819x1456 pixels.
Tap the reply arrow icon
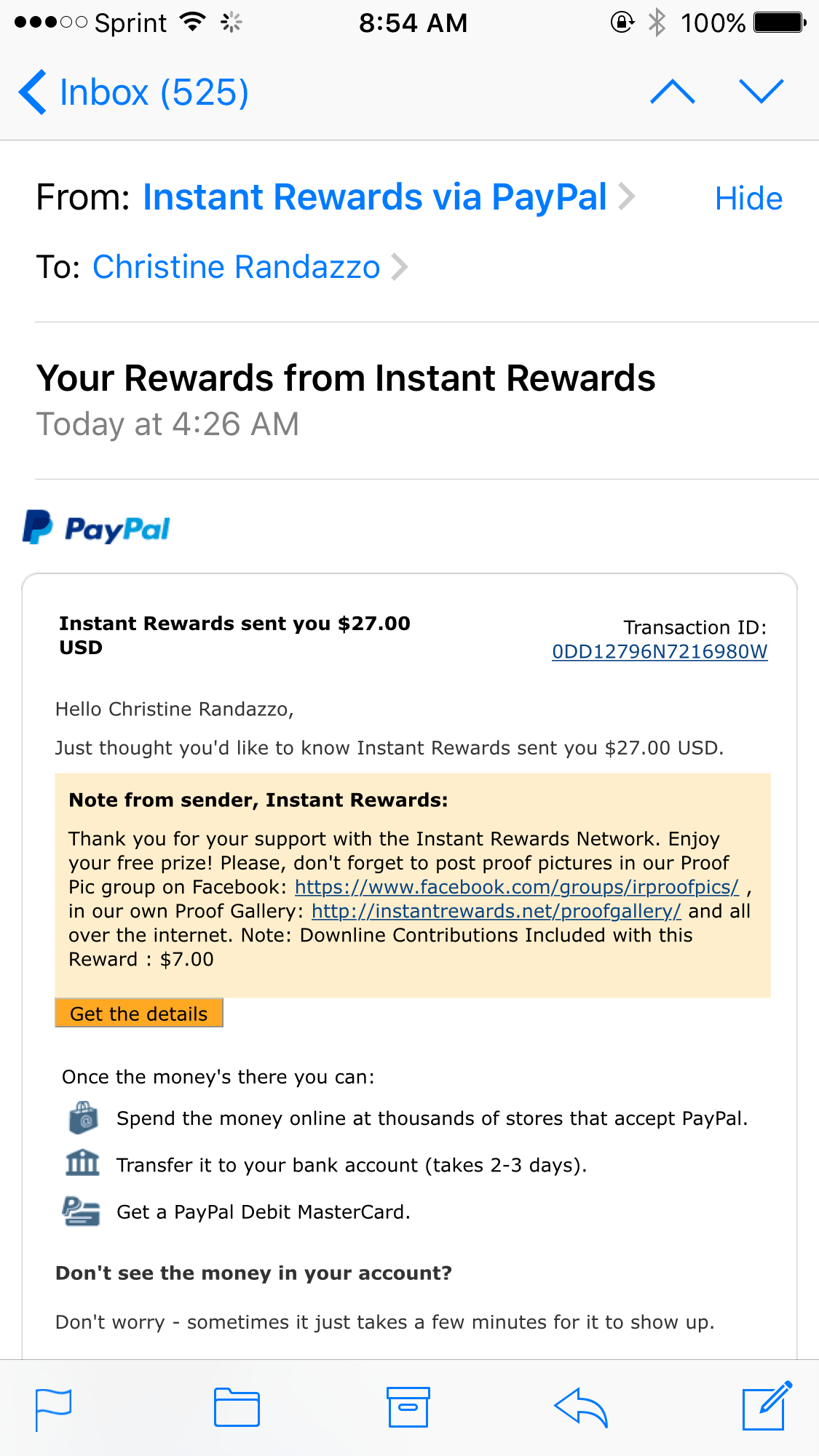click(581, 1407)
